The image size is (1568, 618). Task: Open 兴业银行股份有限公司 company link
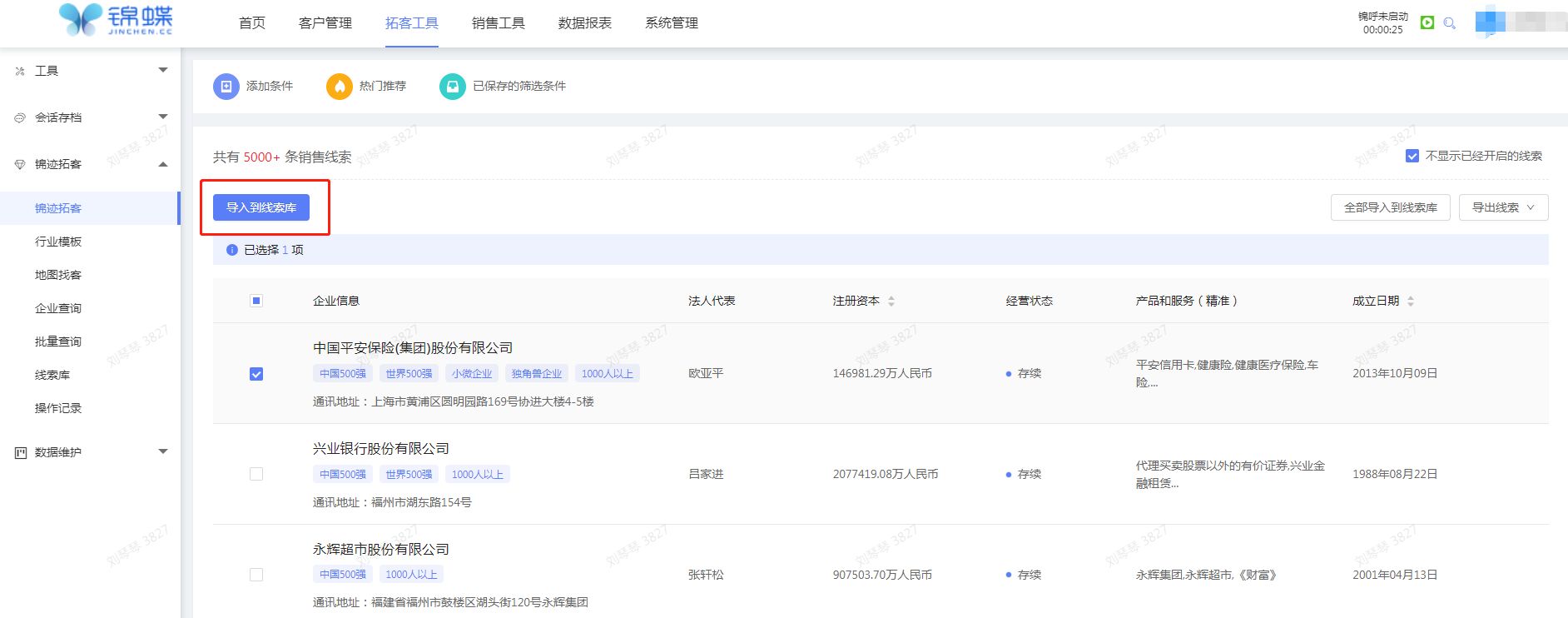click(381, 449)
